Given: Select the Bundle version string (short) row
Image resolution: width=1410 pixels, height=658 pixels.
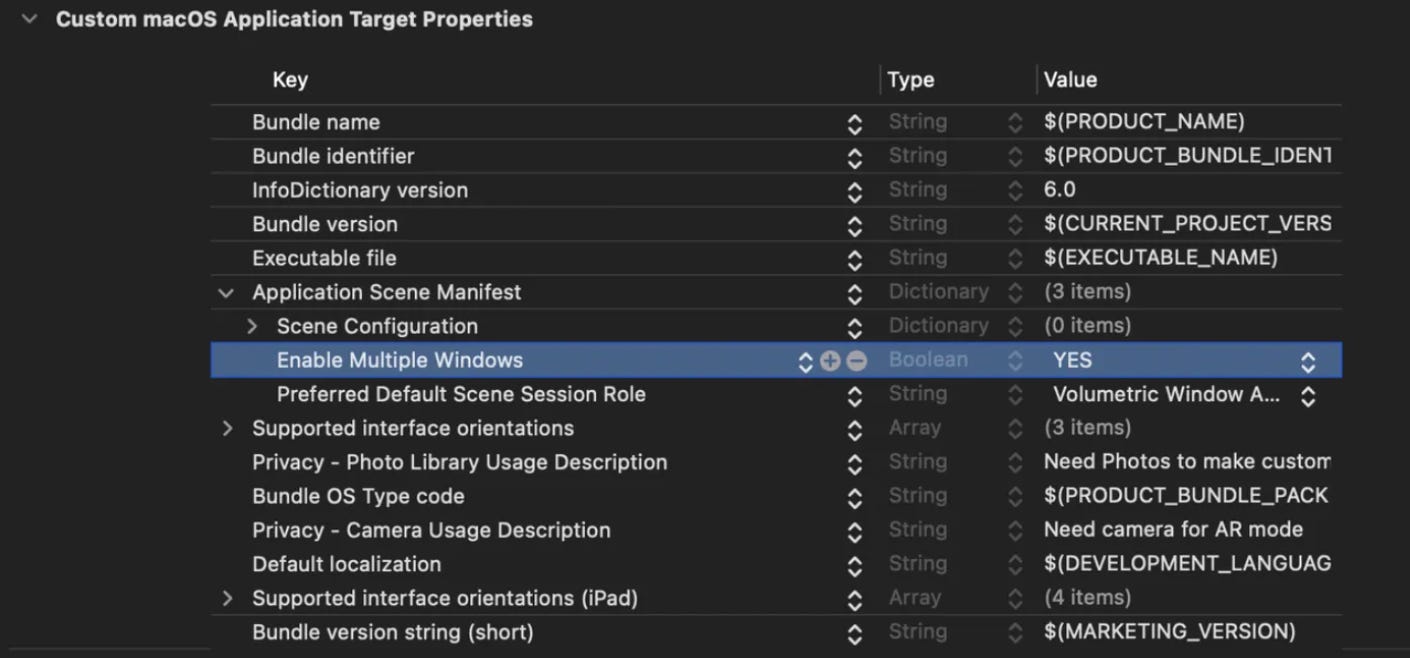Looking at the screenshot, I should [x=392, y=633].
